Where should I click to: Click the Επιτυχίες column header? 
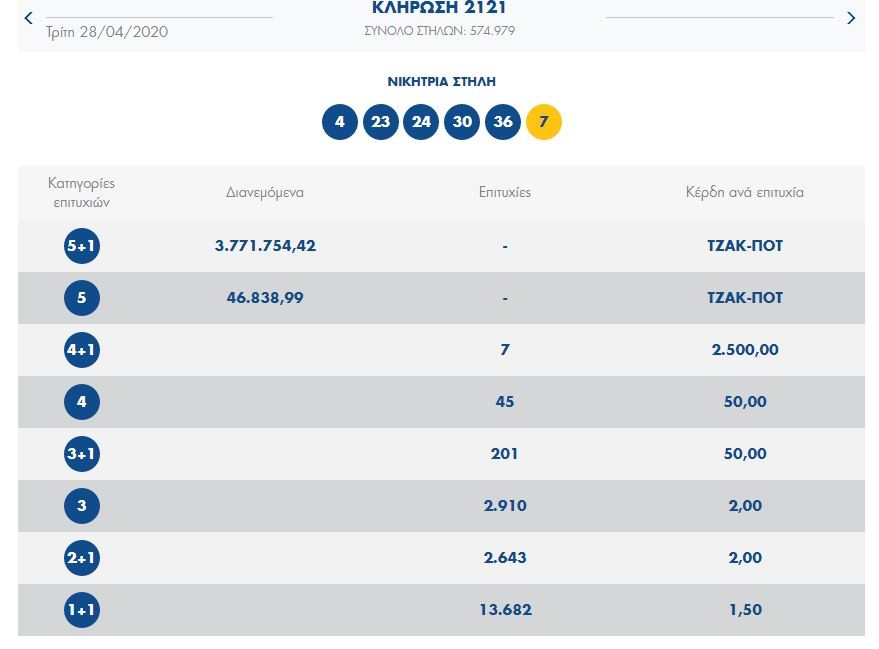point(505,192)
